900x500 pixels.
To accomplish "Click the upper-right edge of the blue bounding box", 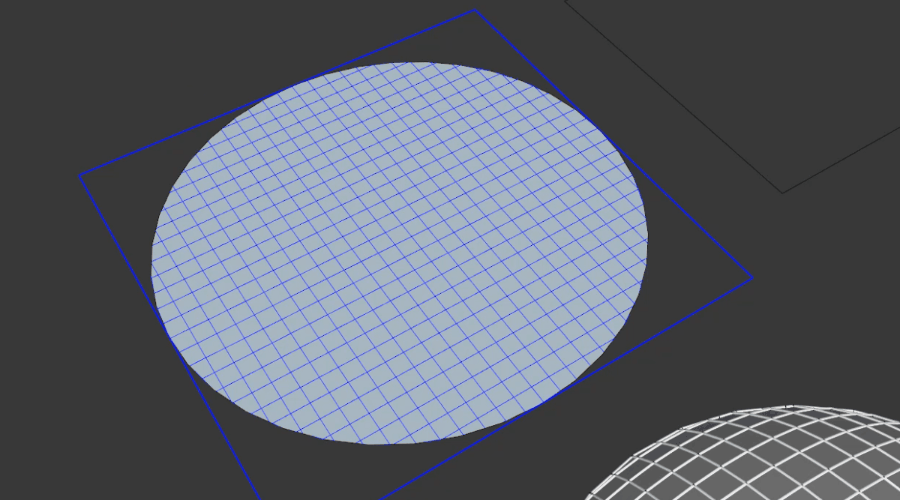I will click(x=613, y=144).
